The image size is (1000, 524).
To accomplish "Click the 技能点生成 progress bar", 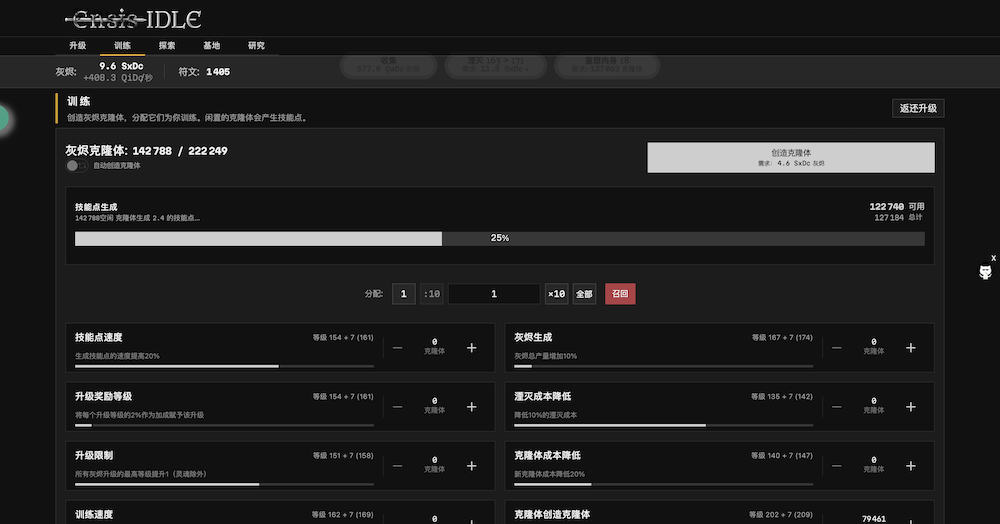I will [x=499, y=239].
